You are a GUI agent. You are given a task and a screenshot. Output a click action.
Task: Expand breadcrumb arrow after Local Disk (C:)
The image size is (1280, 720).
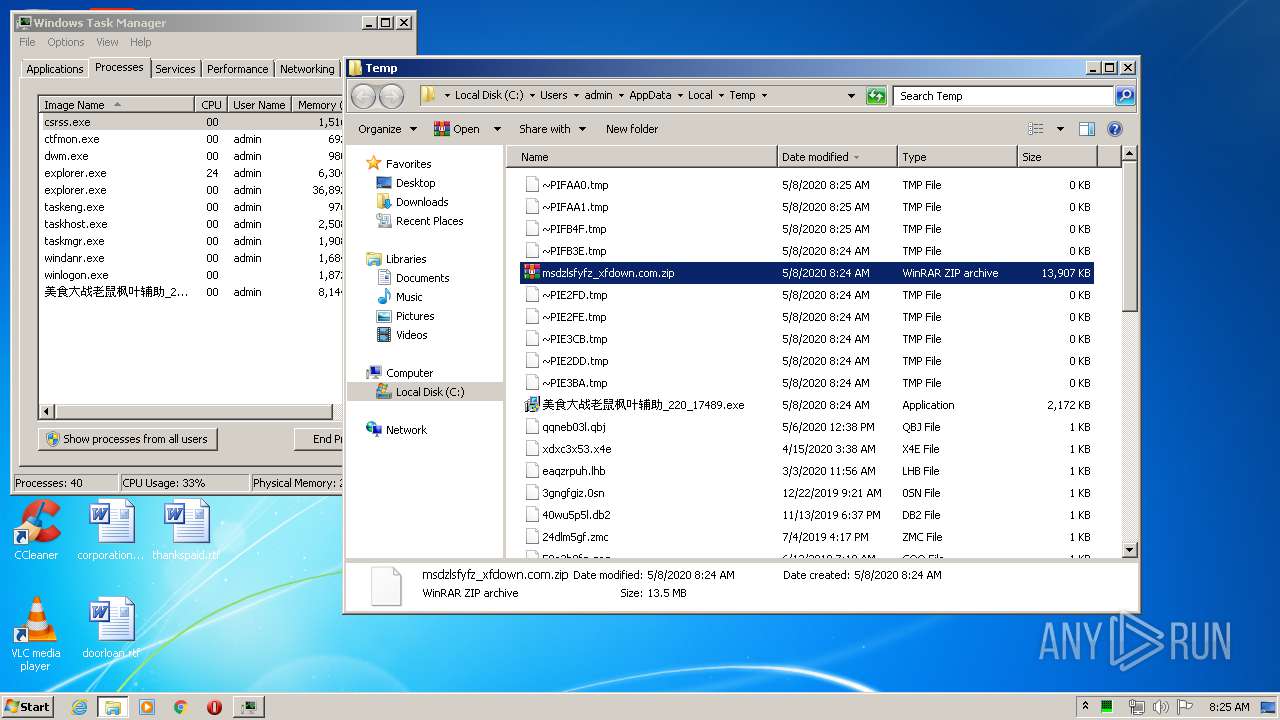pyautogui.click(x=532, y=96)
